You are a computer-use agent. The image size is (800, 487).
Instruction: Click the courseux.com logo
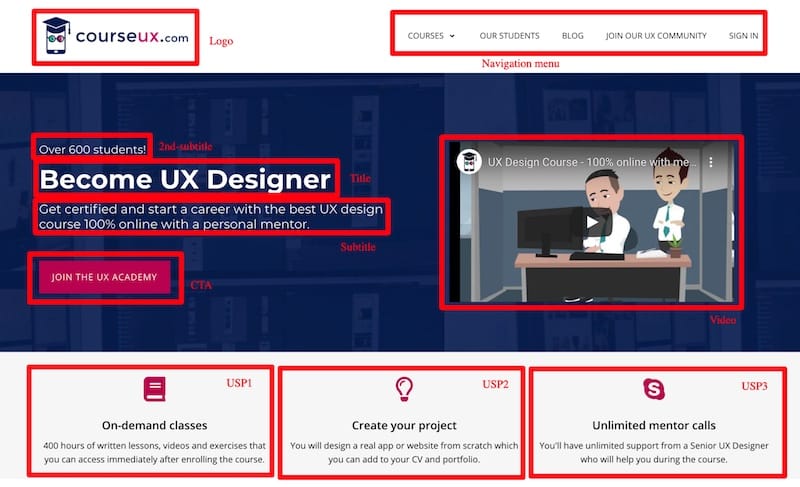point(115,36)
